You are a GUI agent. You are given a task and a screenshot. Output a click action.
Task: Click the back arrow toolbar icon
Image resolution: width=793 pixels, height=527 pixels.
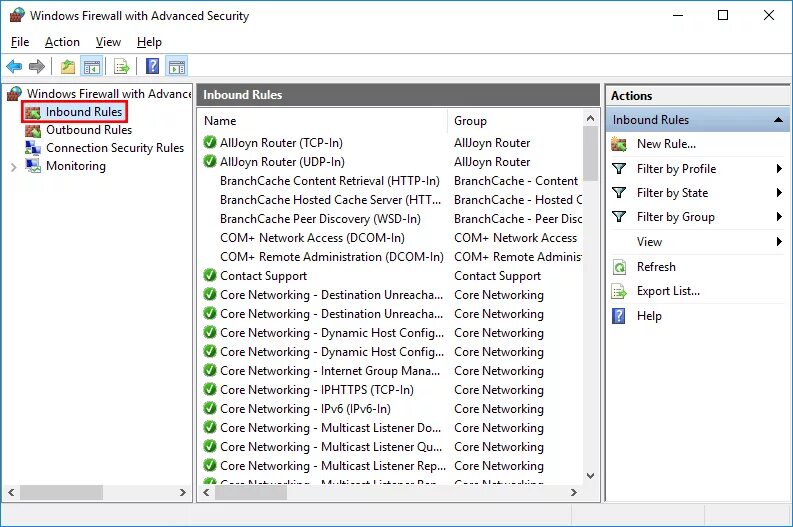[x=14, y=66]
